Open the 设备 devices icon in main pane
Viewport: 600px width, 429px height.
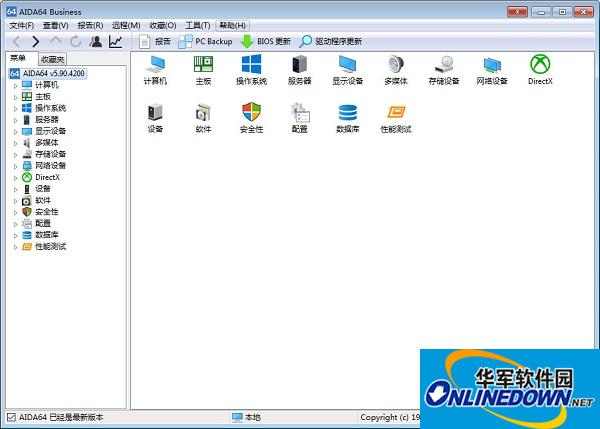pyautogui.click(x=155, y=119)
